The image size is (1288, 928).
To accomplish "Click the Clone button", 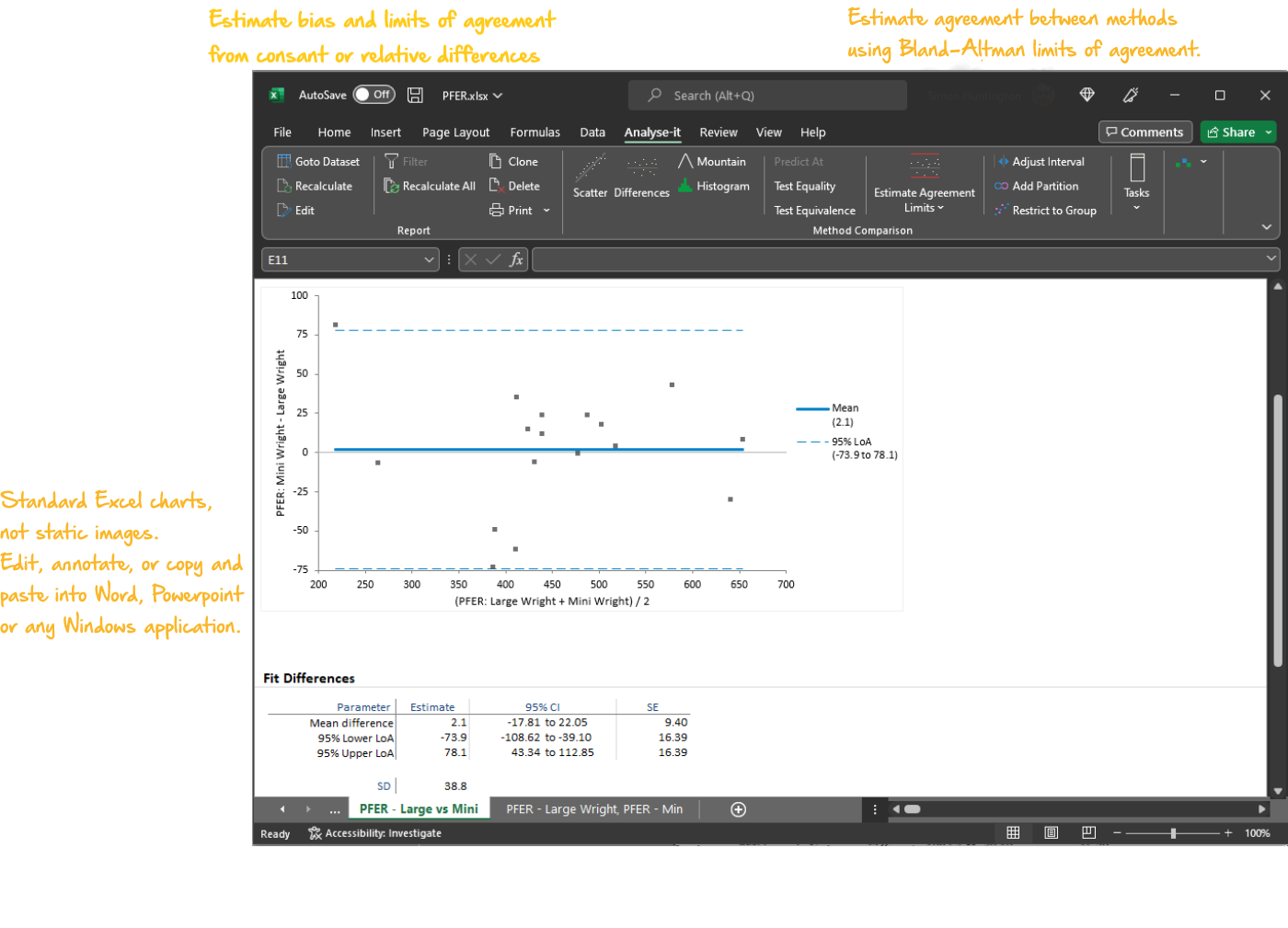I will pos(513,162).
